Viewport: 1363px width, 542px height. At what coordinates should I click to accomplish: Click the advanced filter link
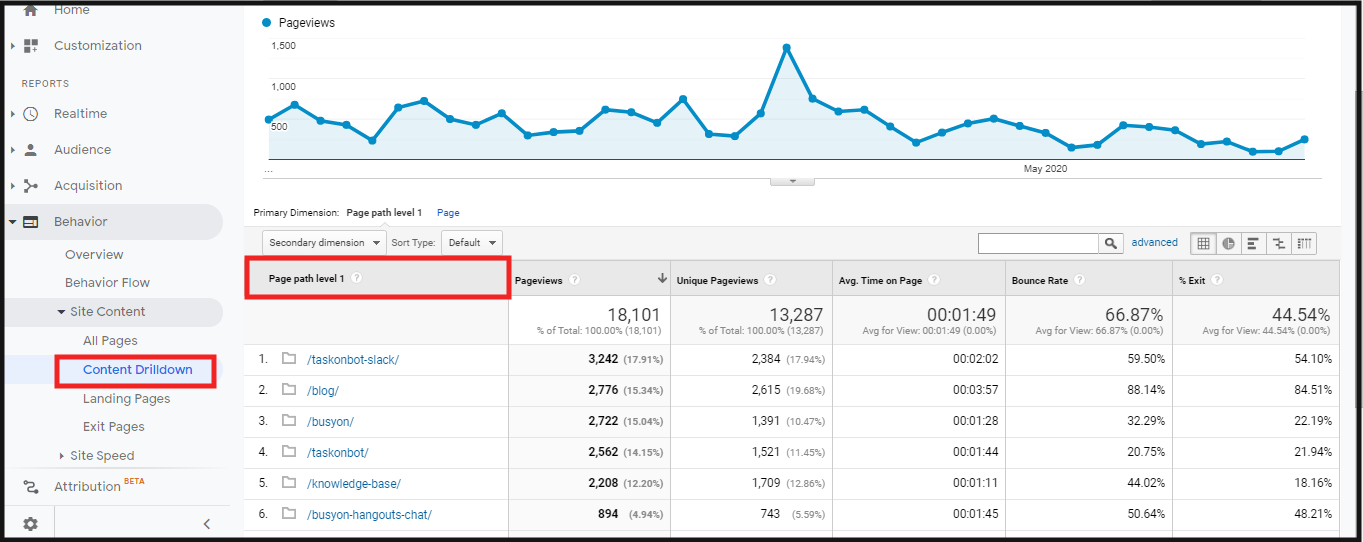pos(1154,242)
